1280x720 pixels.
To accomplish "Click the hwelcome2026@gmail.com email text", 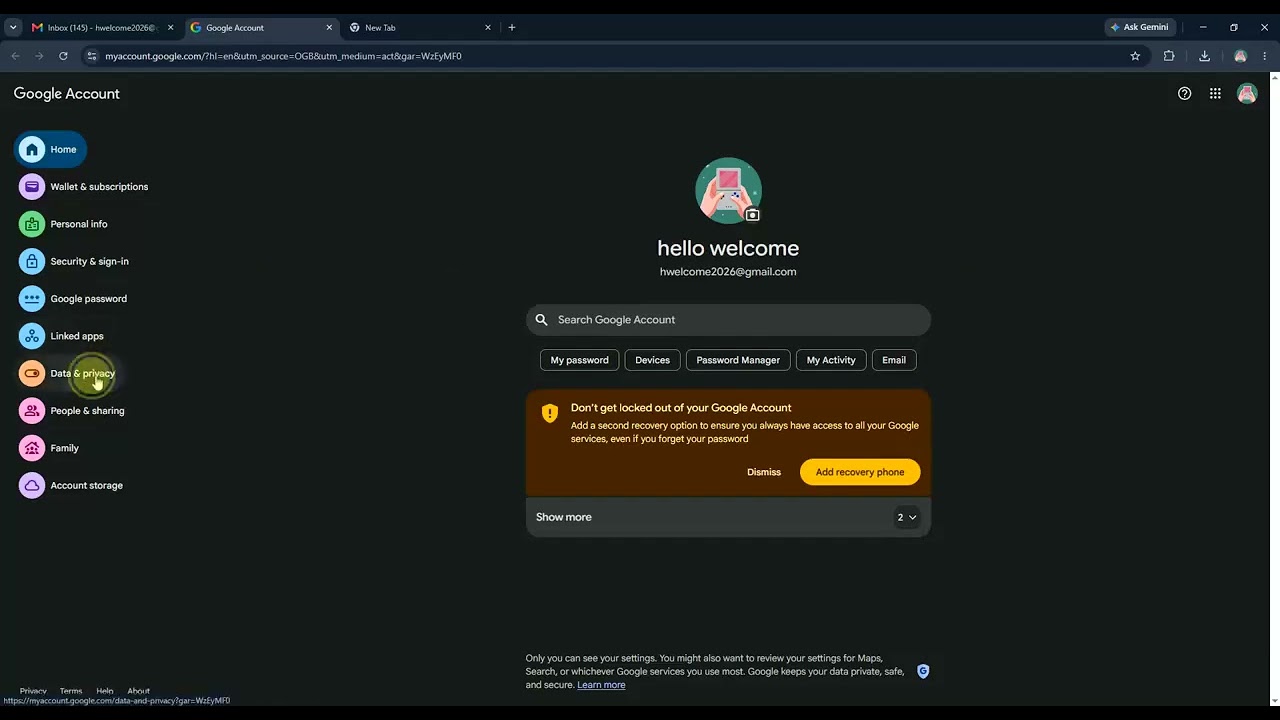I will point(728,272).
